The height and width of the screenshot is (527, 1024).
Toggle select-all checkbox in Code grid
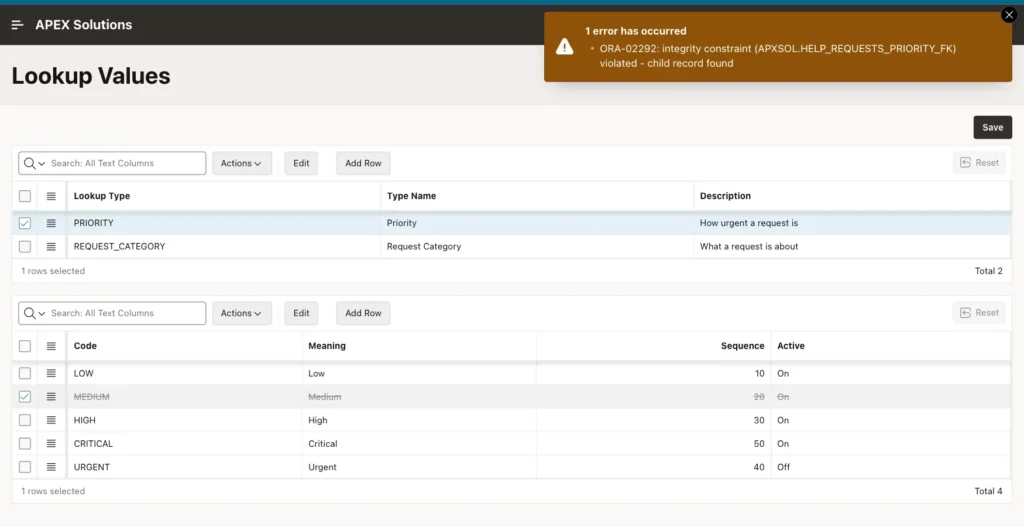25,346
